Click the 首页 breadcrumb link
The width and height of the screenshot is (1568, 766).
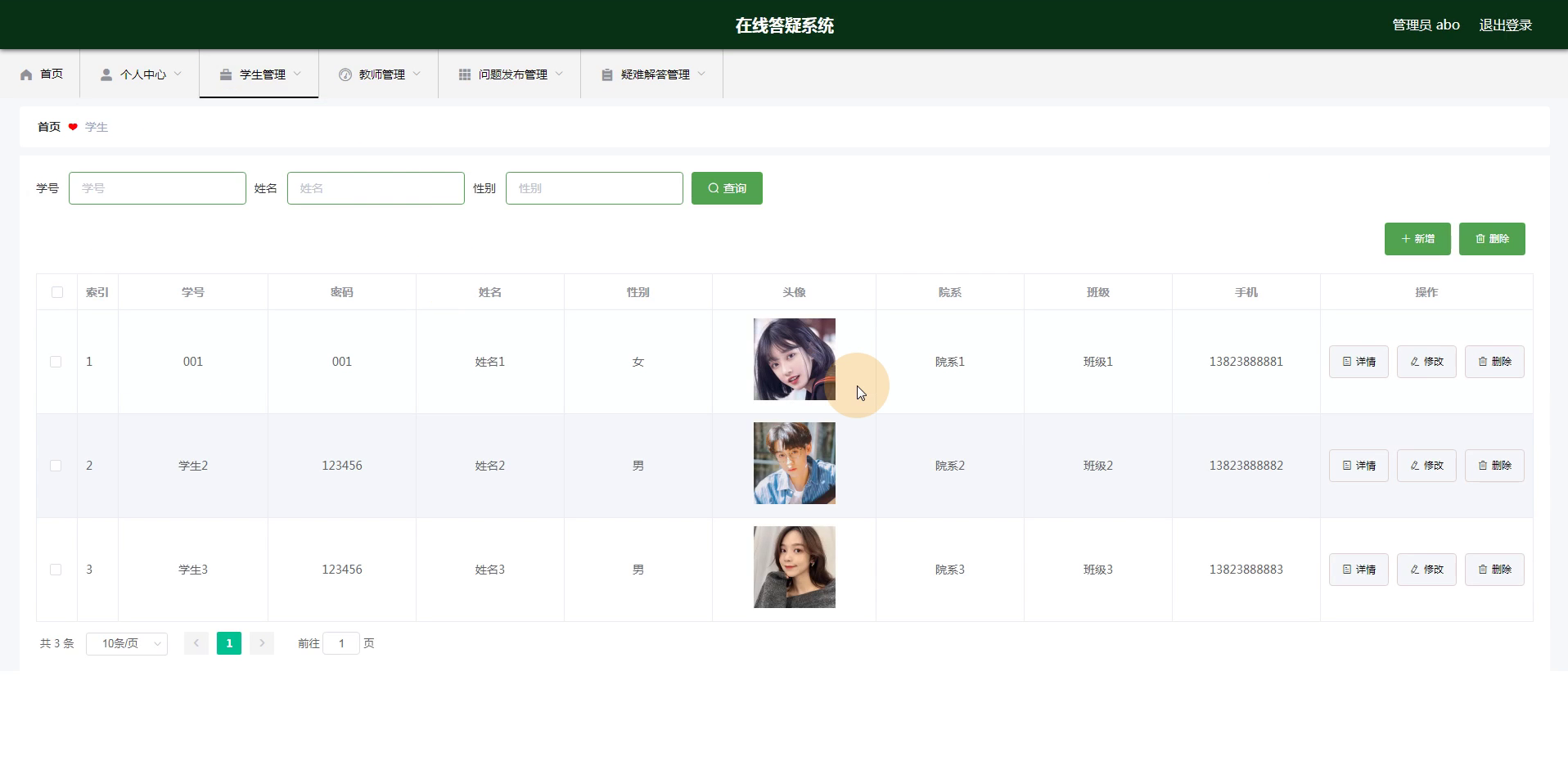pos(49,127)
